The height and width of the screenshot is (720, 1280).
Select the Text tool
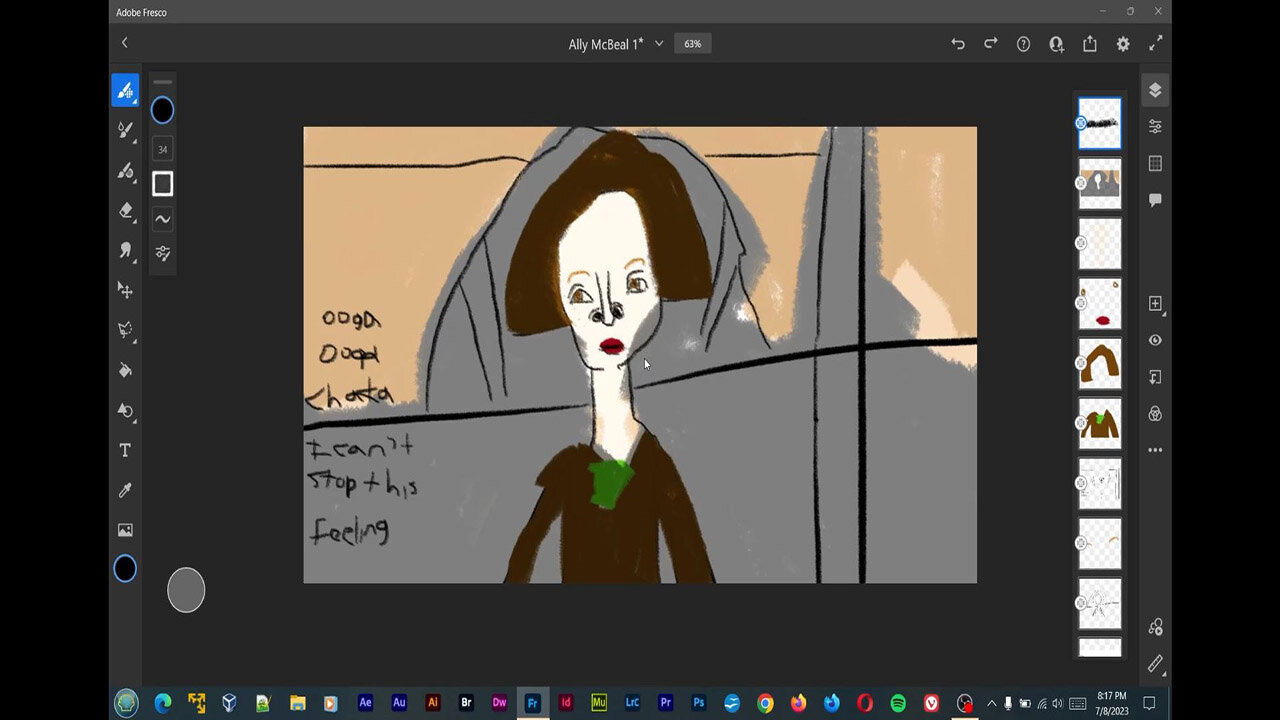click(x=125, y=450)
